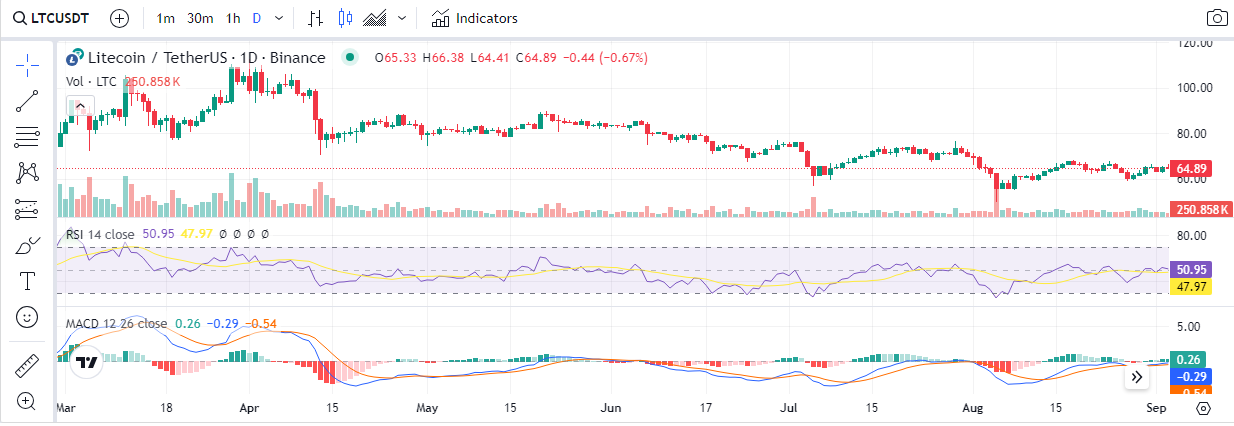
Task: Expand the chart style dropdown arrow
Action: tap(402, 18)
